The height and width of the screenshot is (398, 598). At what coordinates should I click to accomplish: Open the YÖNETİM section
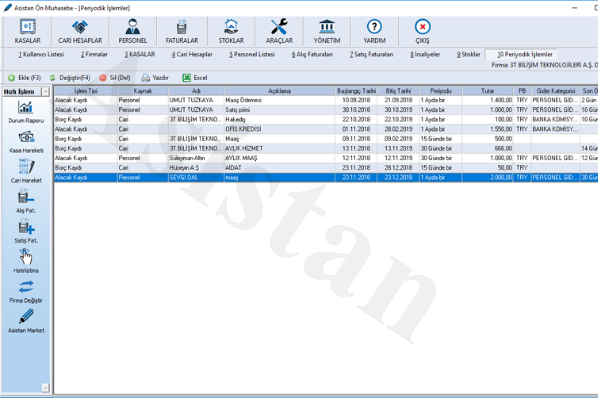tap(327, 31)
